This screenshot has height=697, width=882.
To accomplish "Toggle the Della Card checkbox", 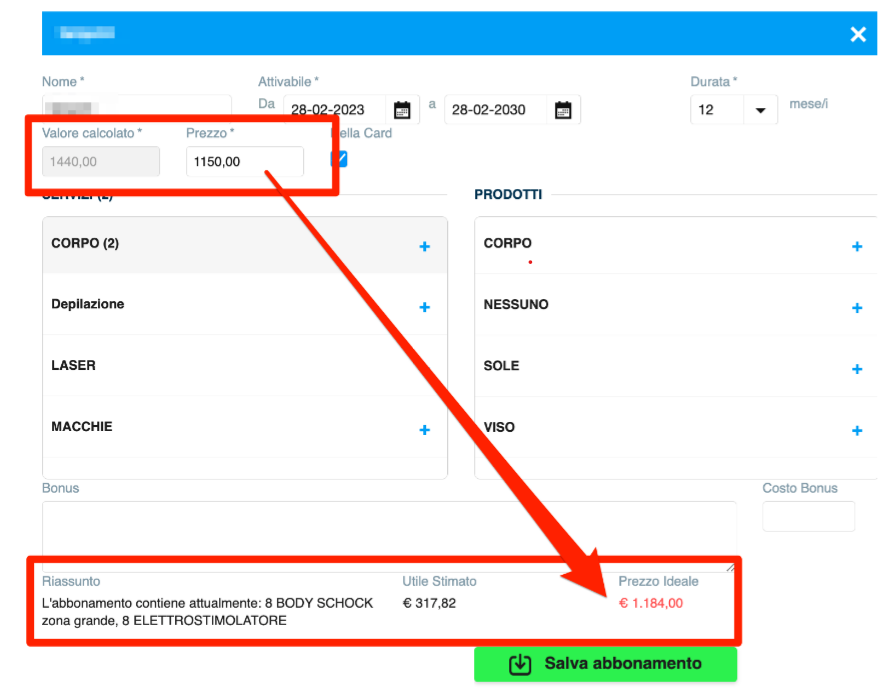I will 339,158.
